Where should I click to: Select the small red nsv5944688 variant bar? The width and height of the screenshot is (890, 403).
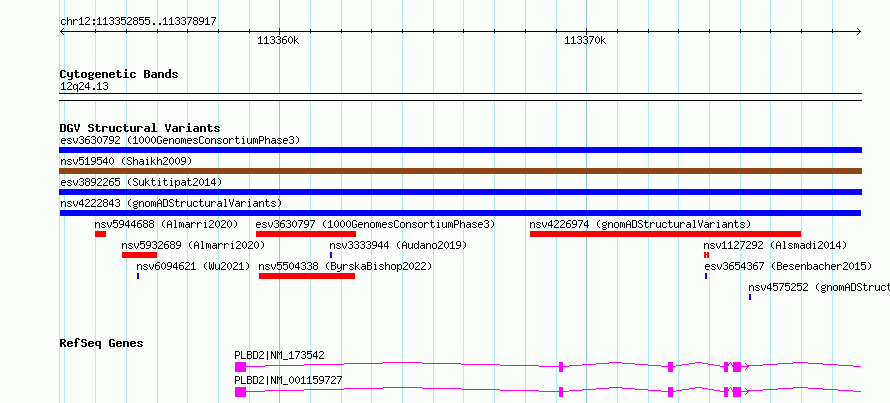point(100,234)
